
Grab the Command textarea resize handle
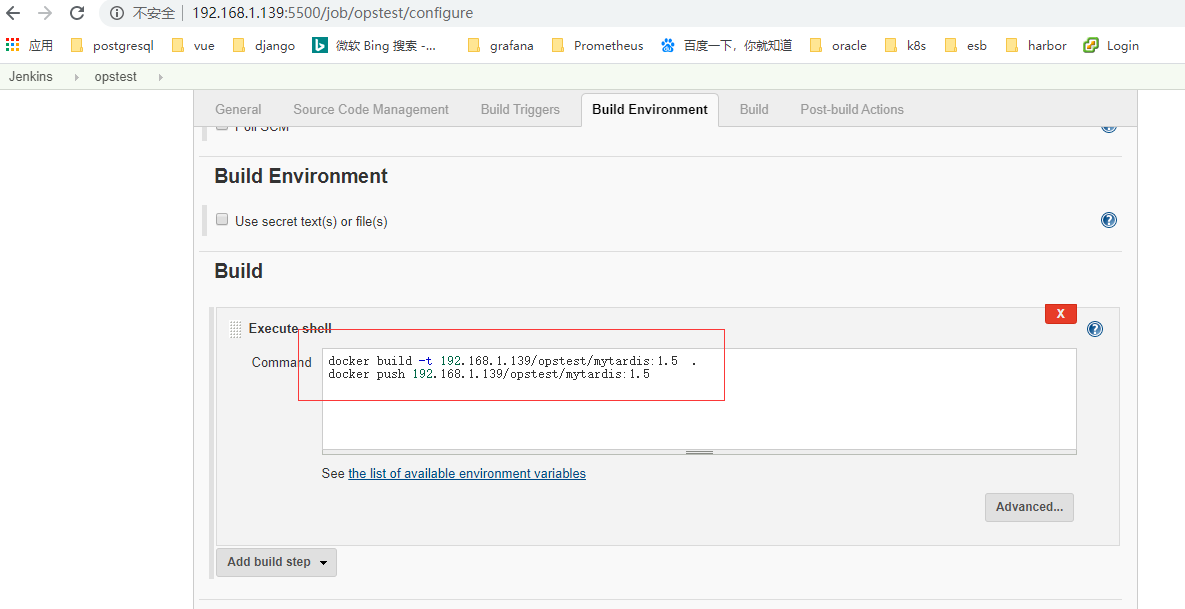point(699,452)
